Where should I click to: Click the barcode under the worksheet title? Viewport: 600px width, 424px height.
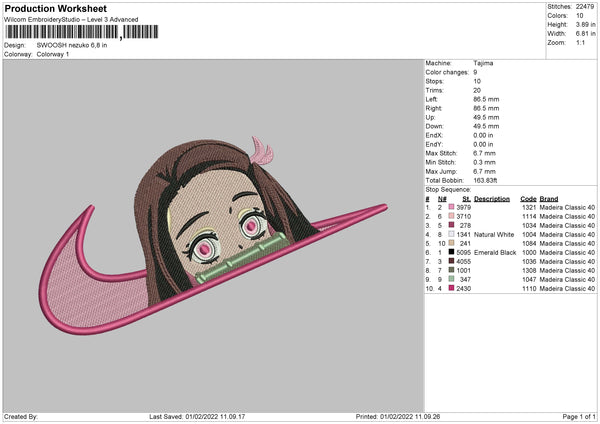pos(82,32)
